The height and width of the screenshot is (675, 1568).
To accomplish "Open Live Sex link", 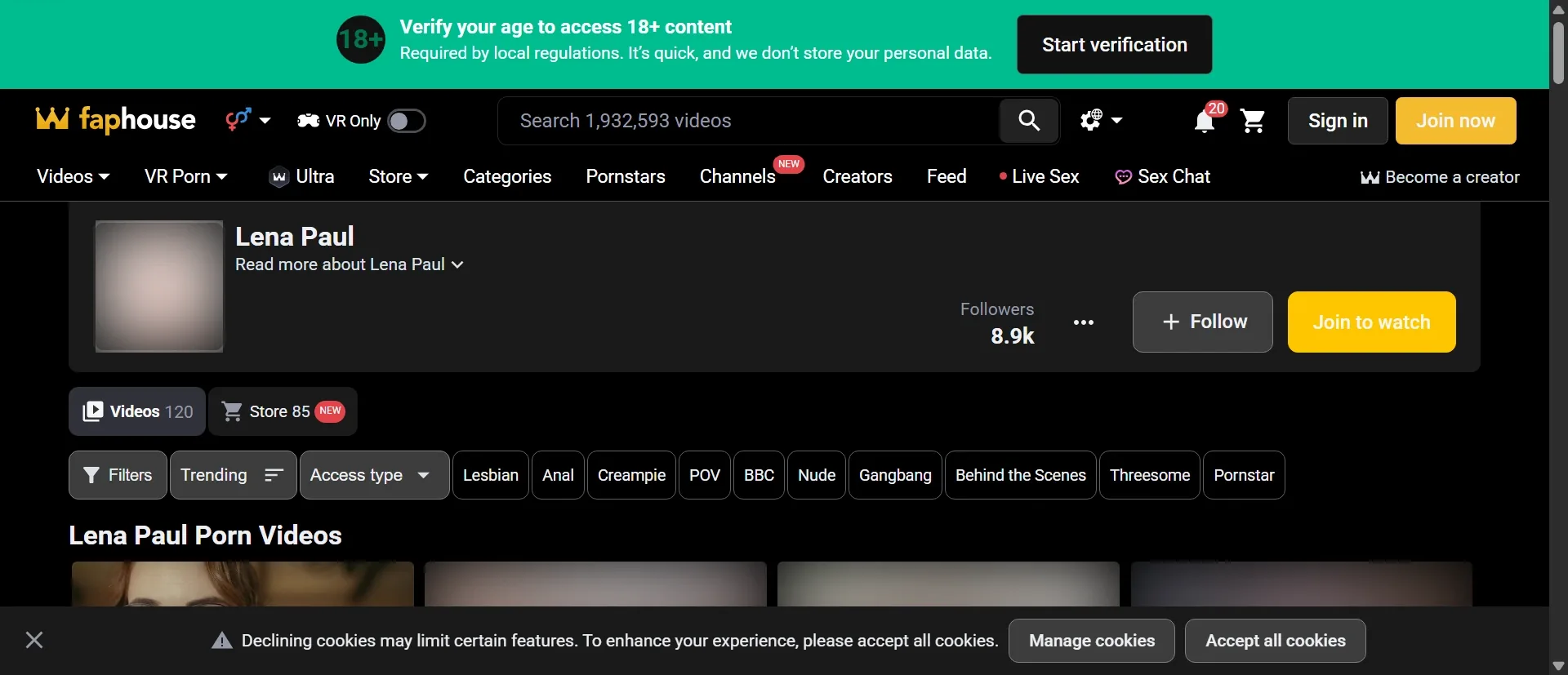I will click(x=1039, y=176).
